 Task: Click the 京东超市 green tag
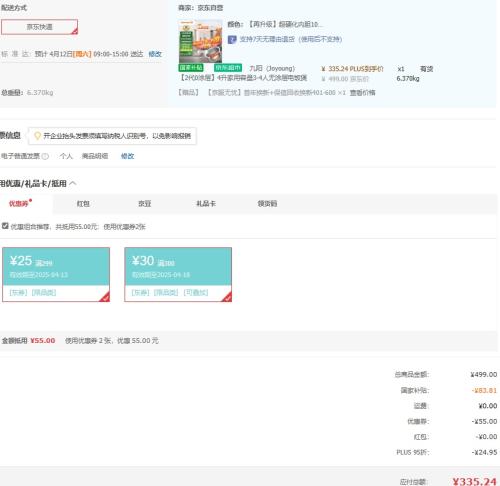(x=228, y=68)
